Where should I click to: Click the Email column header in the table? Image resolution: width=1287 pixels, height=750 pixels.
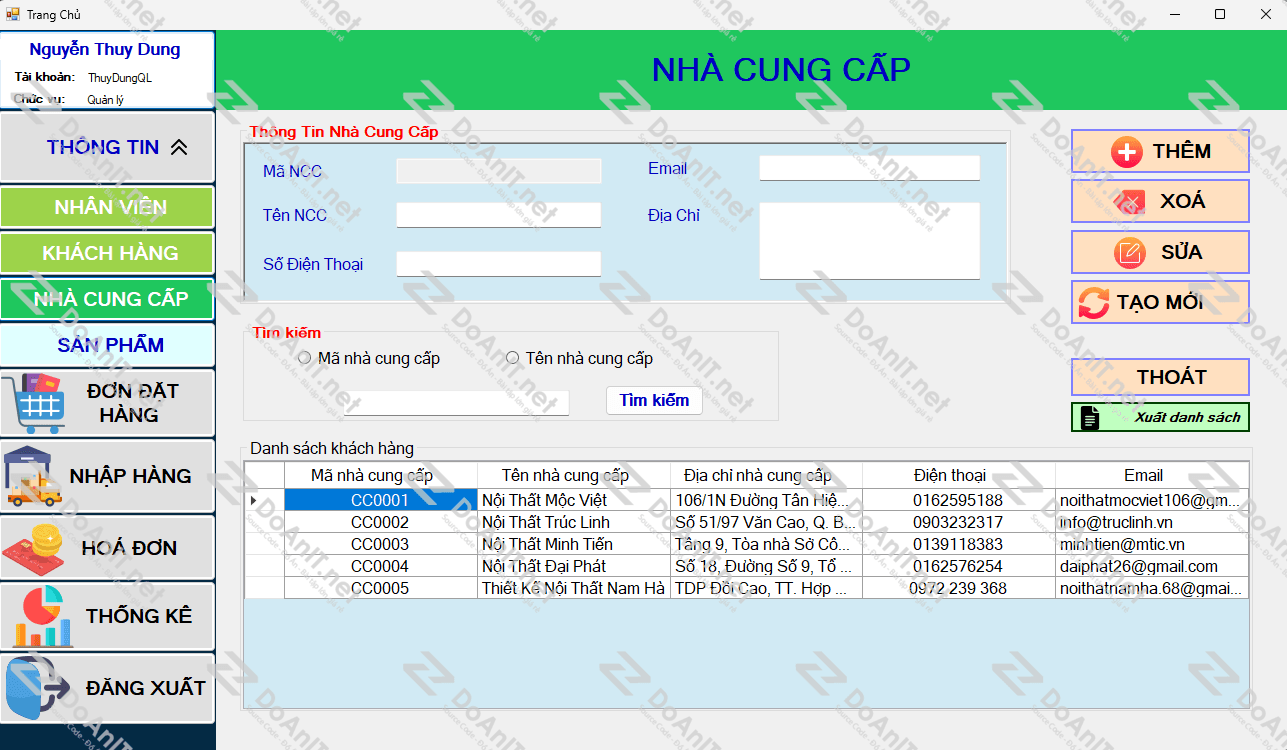click(x=1152, y=475)
